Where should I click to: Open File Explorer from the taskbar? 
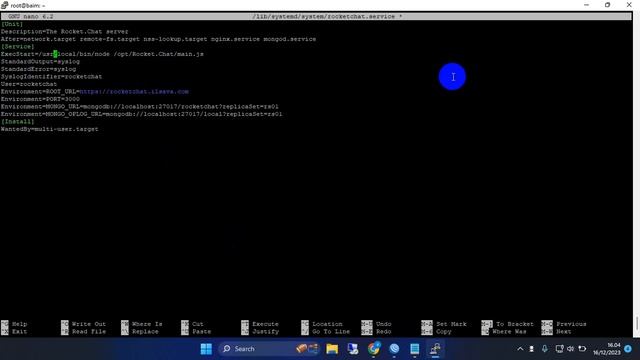coord(332,349)
